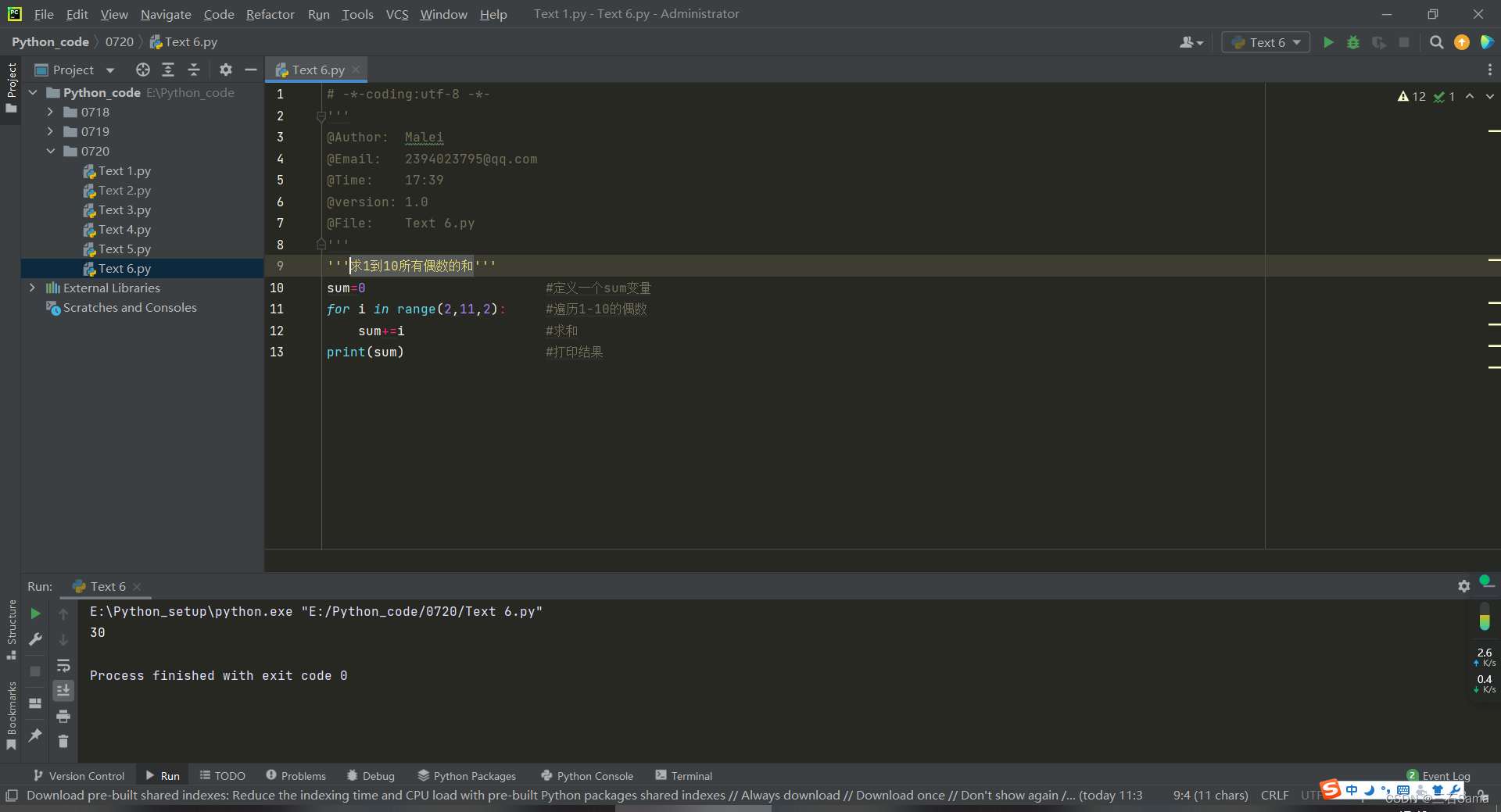Toggle Bookmarks sidebar tool window
The height and width of the screenshot is (812, 1501).
(x=11, y=715)
